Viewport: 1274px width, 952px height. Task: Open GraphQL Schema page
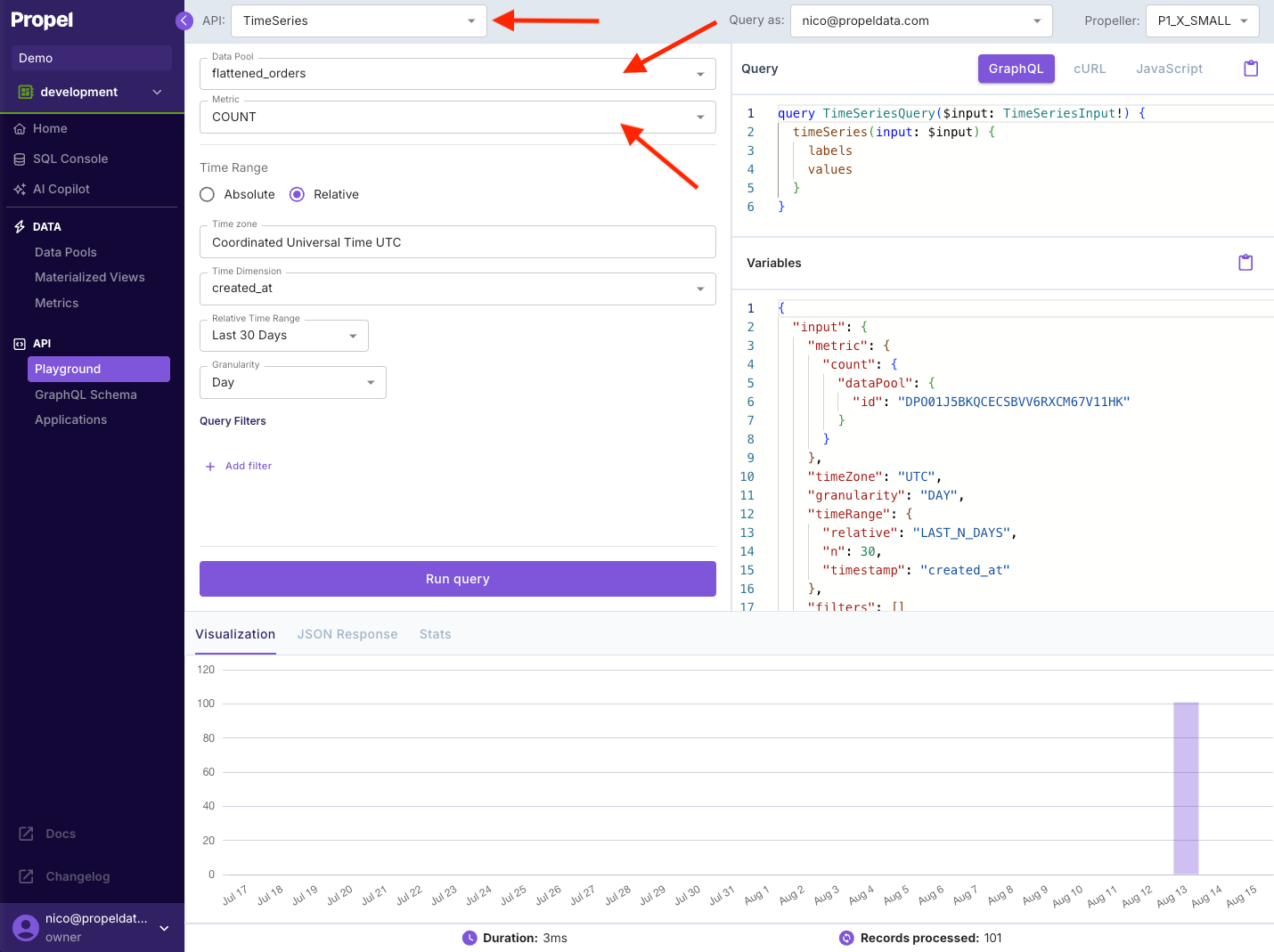coord(86,395)
